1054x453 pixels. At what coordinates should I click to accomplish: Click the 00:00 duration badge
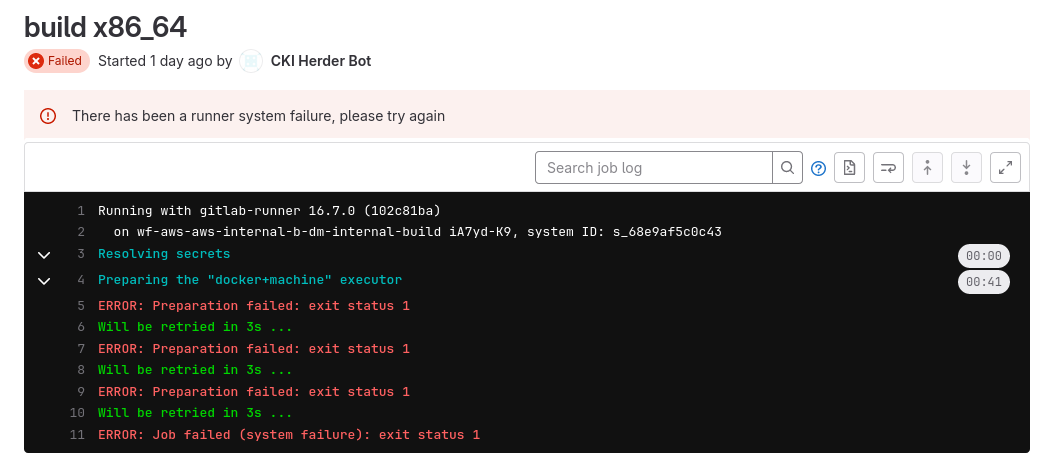(983, 256)
